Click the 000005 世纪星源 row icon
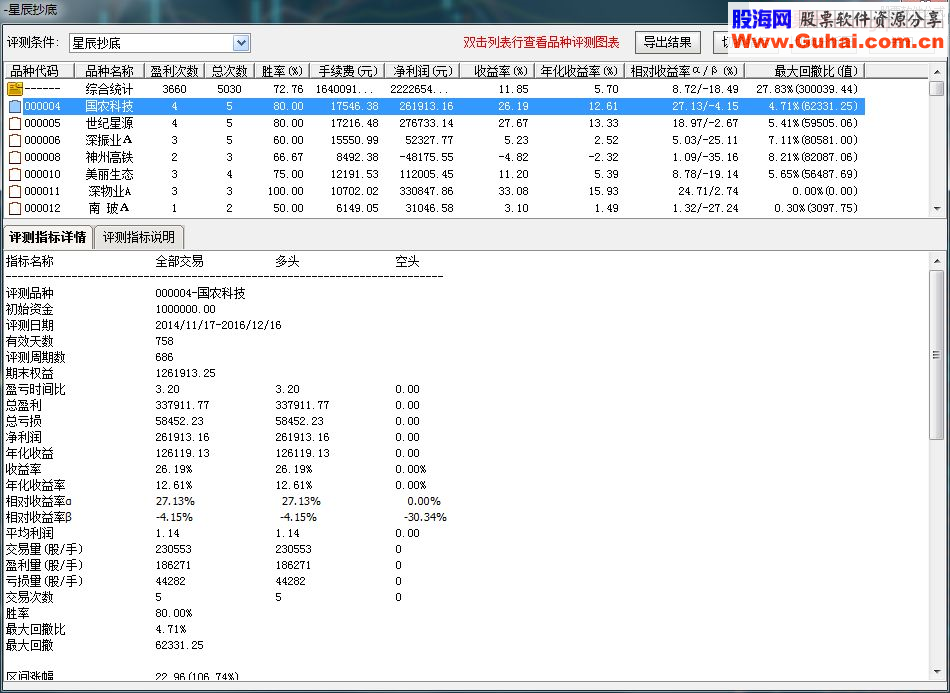 coord(15,124)
